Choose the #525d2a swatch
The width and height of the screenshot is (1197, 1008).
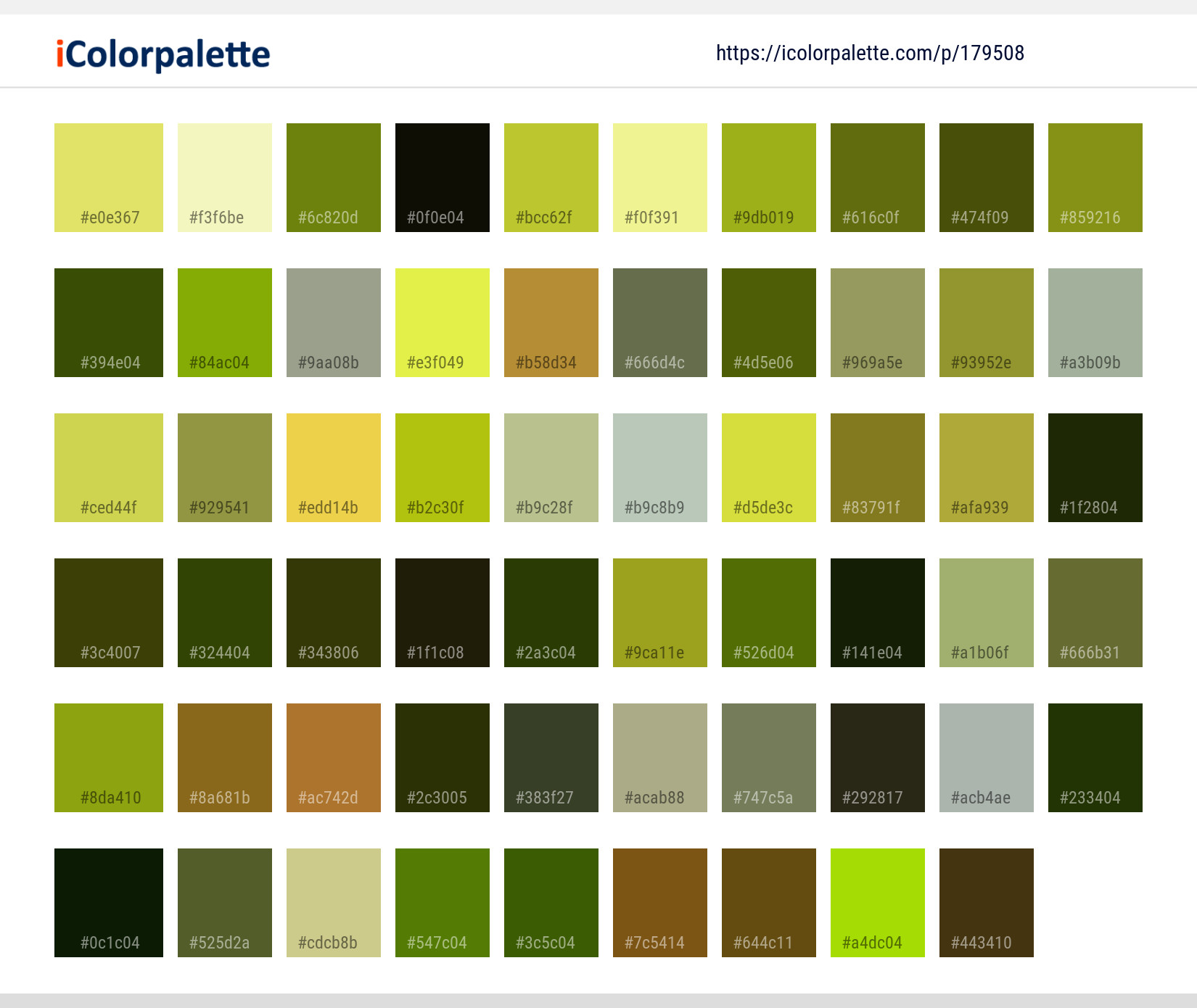coord(225,903)
